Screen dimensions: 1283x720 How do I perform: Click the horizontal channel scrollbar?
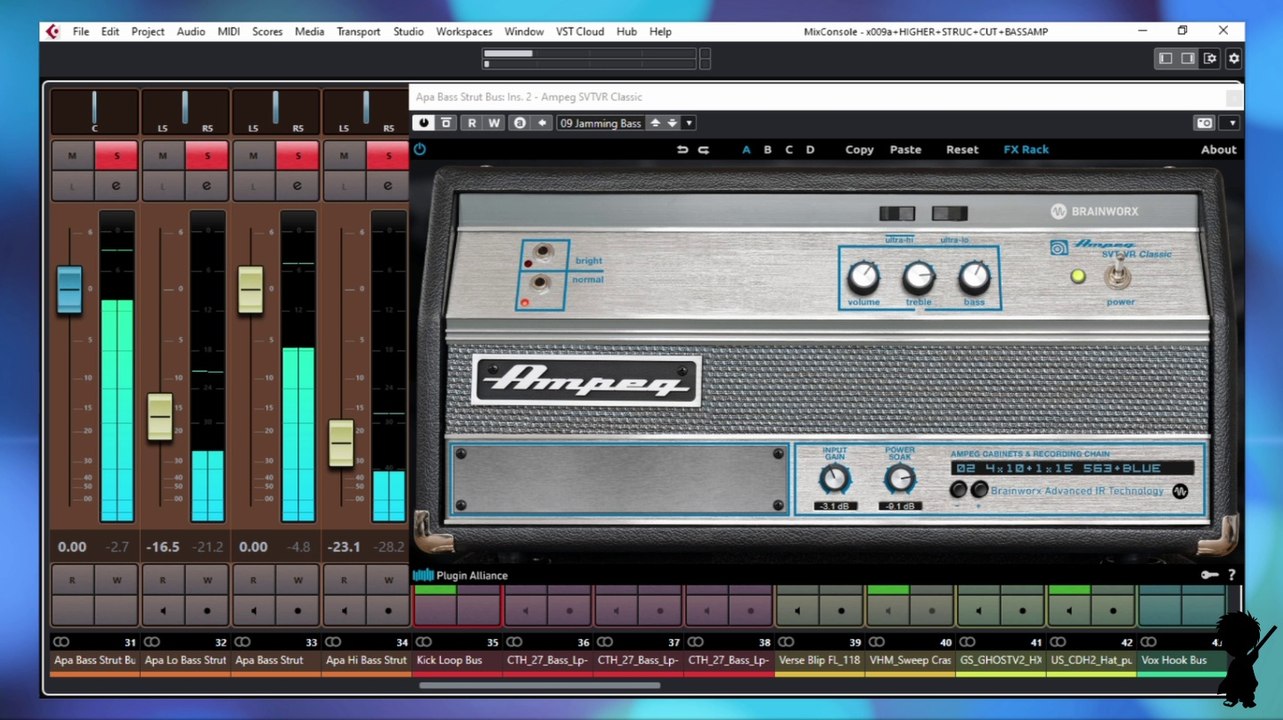point(540,685)
